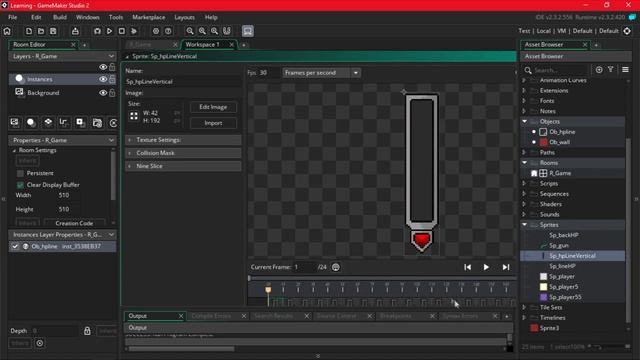Hide the Background layer
640x360 pixels.
pos(103,93)
